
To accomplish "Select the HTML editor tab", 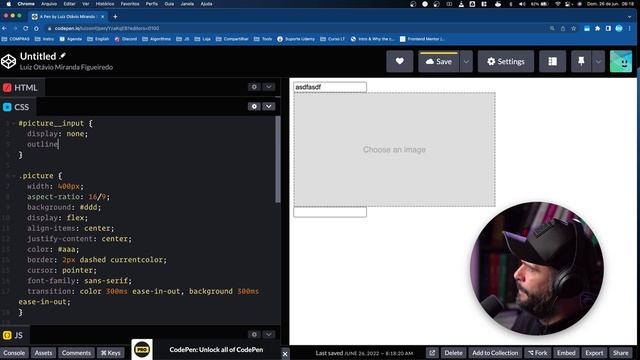I will point(21,88).
